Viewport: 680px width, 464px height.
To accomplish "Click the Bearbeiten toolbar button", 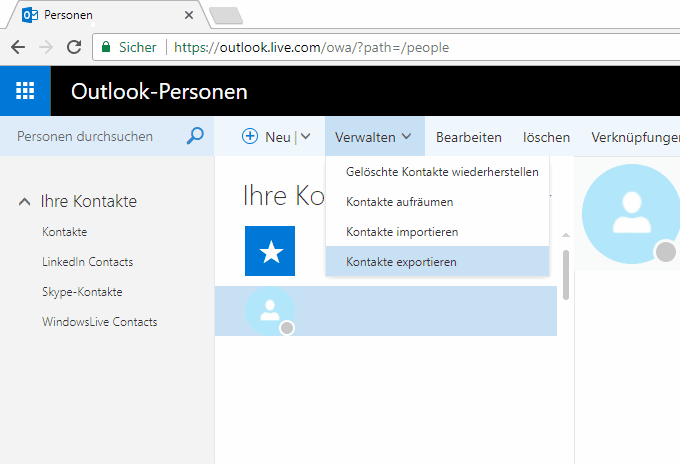I will click(468, 137).
